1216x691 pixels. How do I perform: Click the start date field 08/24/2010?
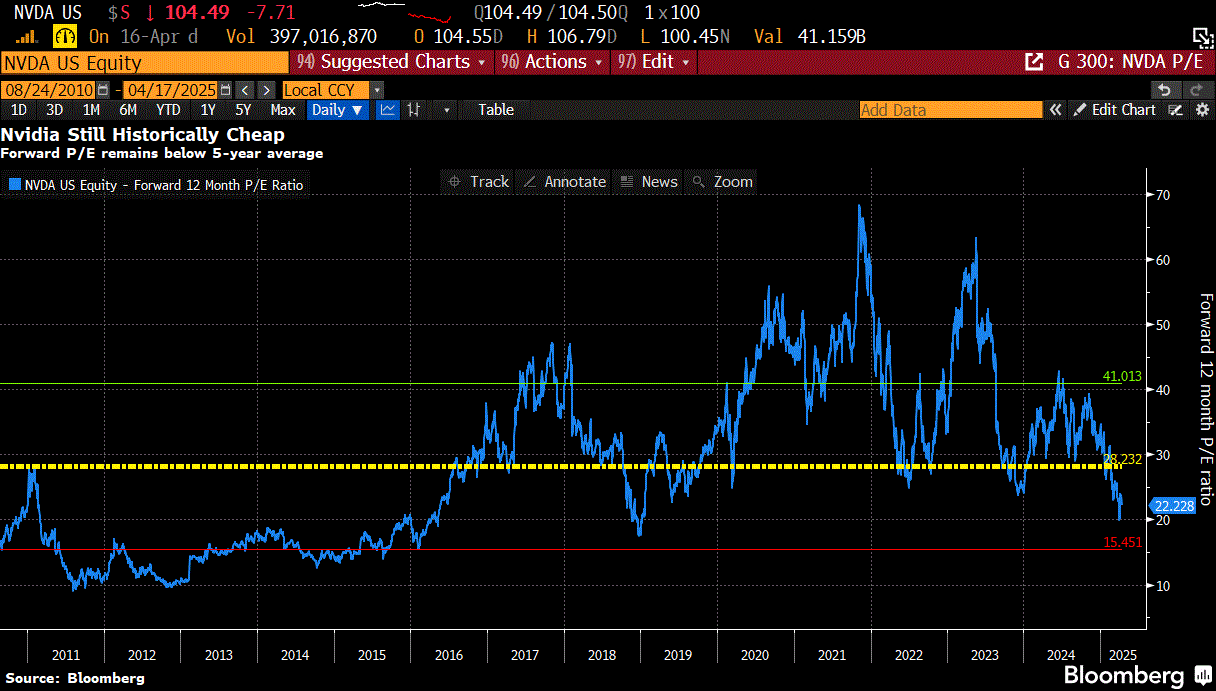point(50,89)
